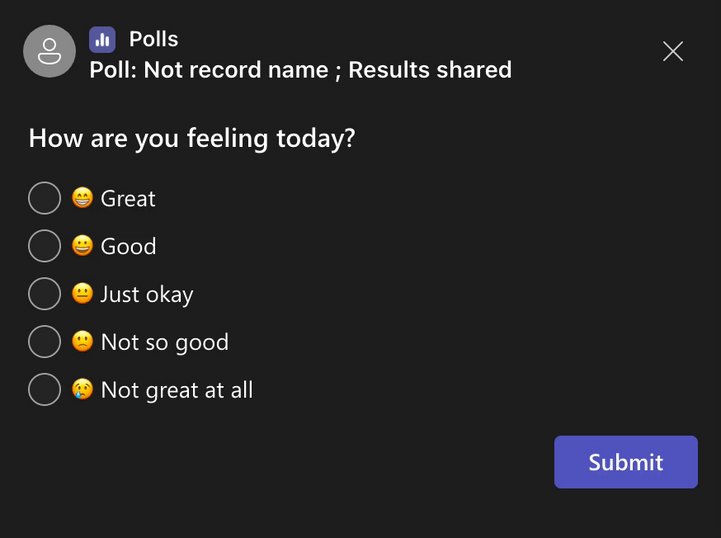Select the Not great at all radio button

45,389
